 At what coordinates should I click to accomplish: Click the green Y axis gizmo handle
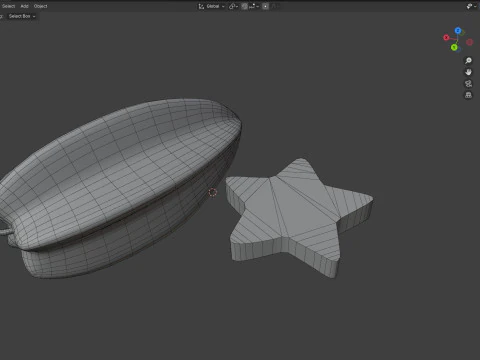(x=454, y=47)
